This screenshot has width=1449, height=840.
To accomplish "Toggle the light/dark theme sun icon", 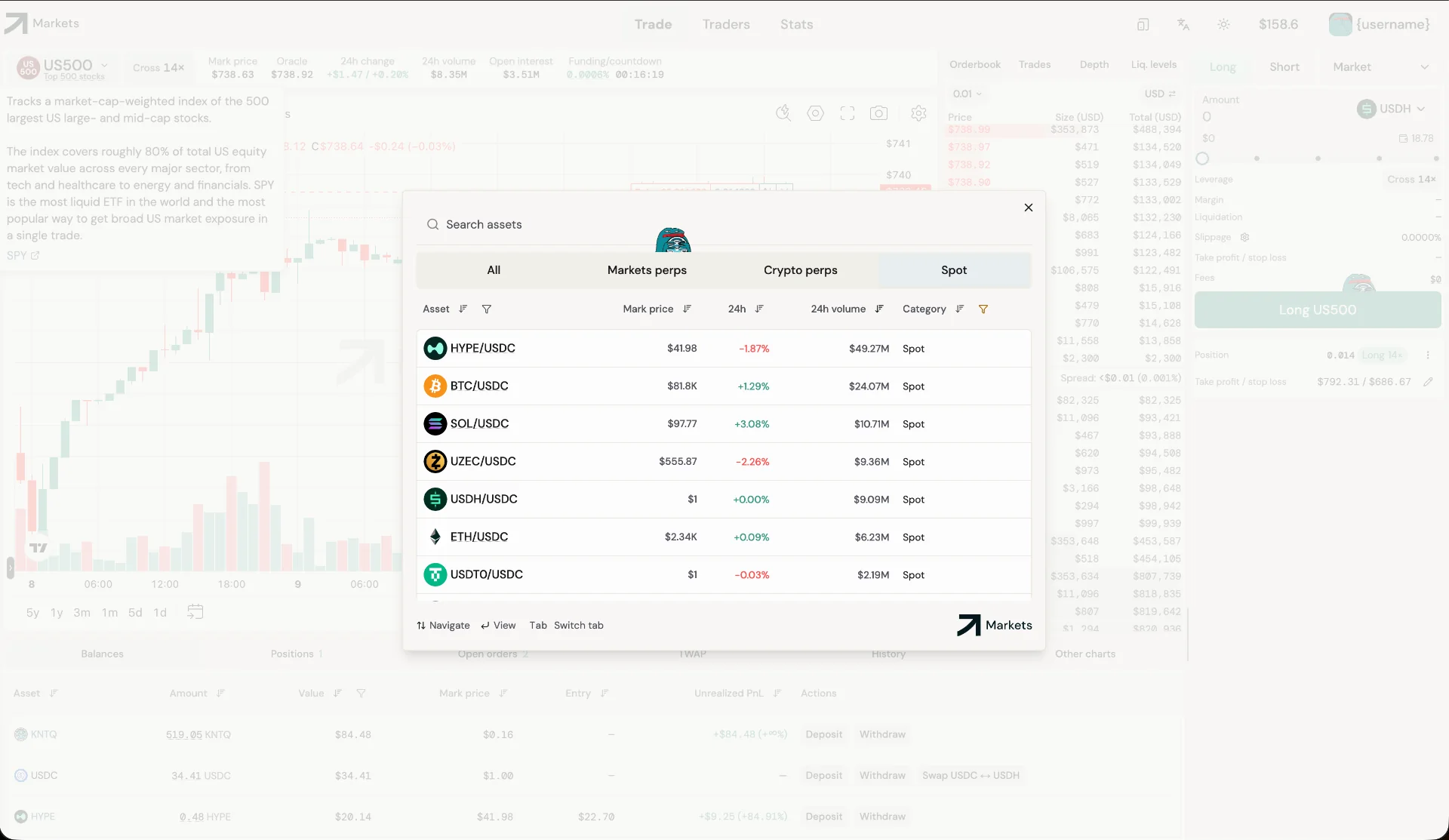I will click(x=1223, y=24).
